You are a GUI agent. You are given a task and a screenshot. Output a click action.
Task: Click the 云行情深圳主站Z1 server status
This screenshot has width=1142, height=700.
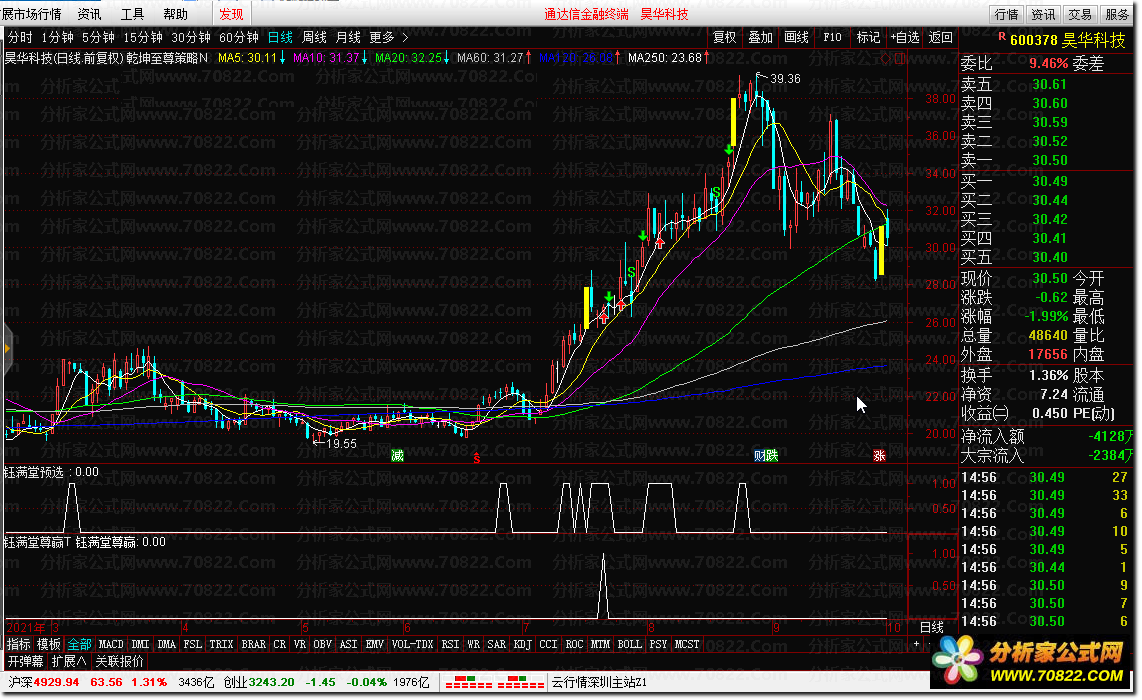pyautogui.click(x=599, y=683)
